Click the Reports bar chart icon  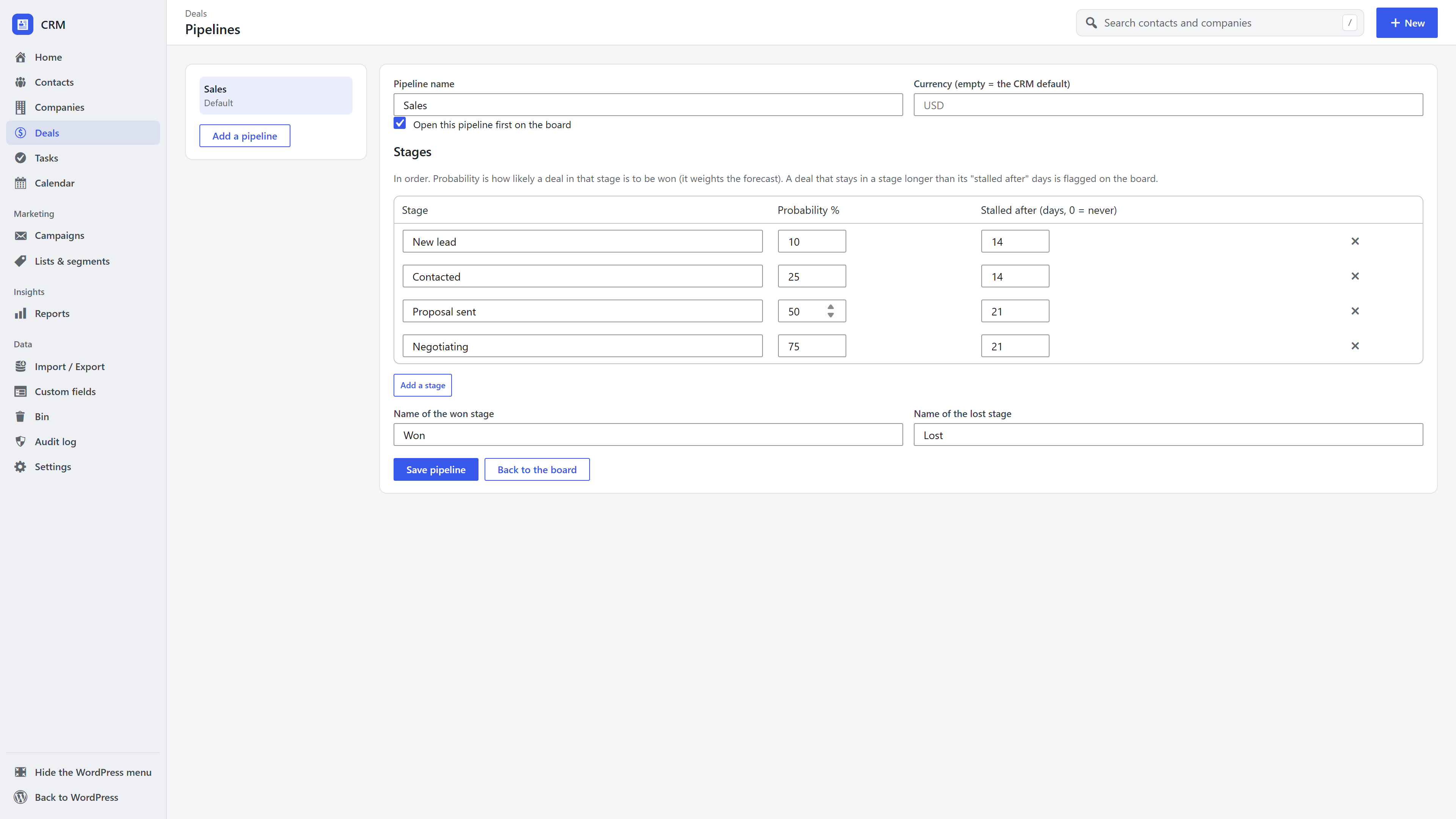(x=21, y=314)
